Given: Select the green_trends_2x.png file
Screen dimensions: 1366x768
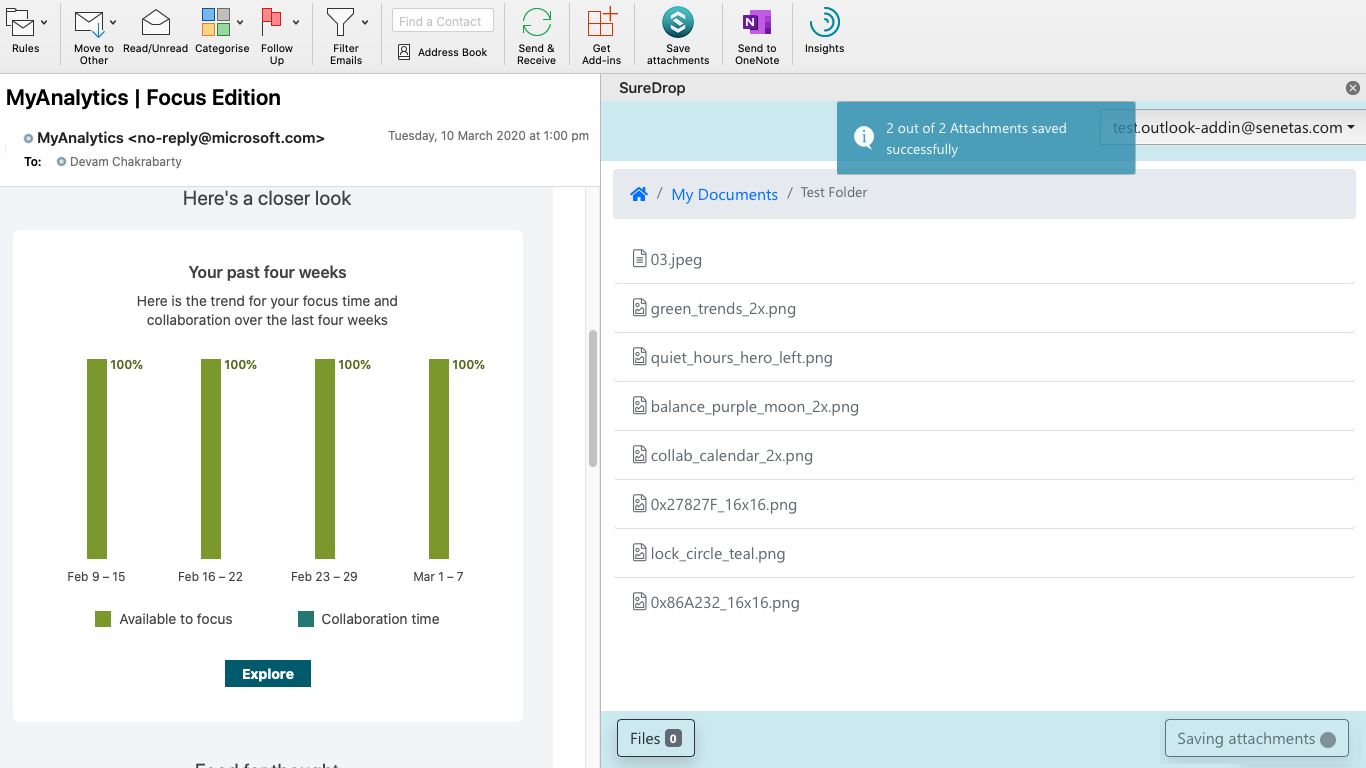Looking at the screenshot, I should click(984, 308).
